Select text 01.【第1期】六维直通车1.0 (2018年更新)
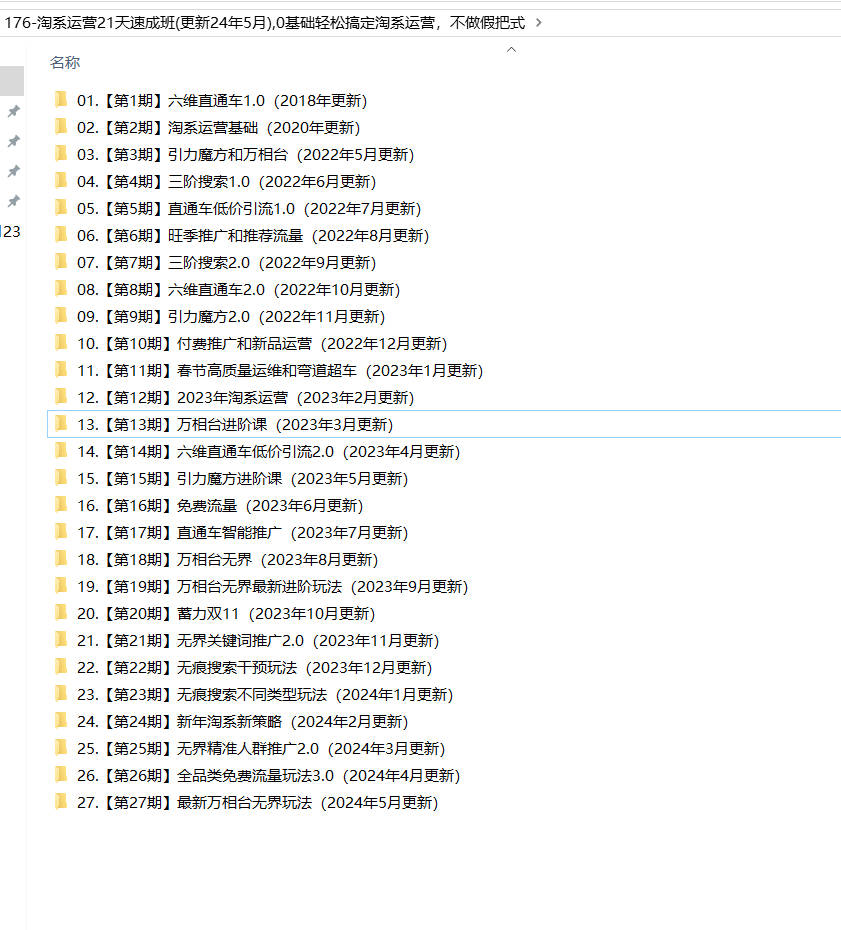 pos(222,101)
